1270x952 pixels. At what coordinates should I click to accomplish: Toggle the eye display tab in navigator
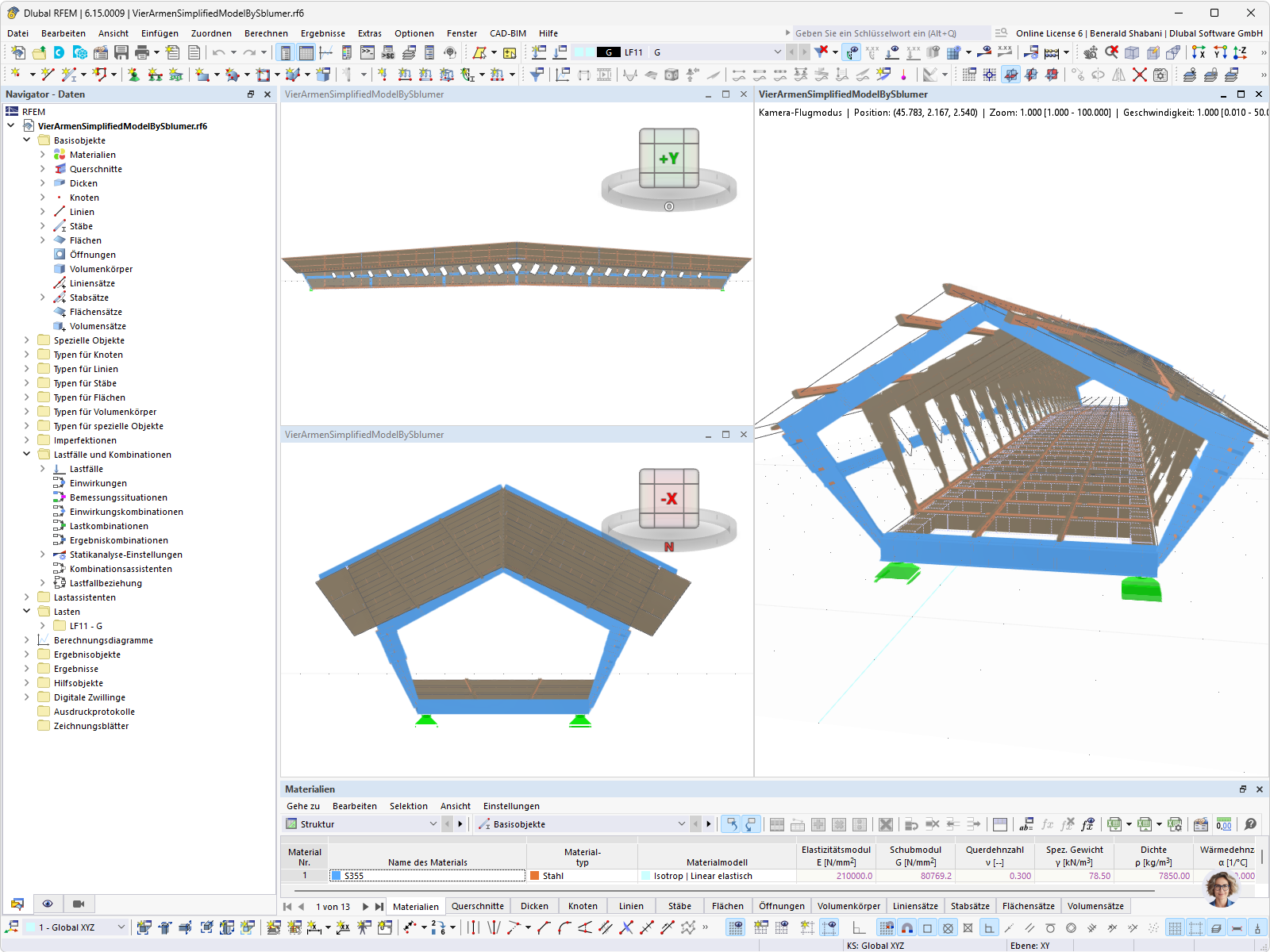click(48, 904)
